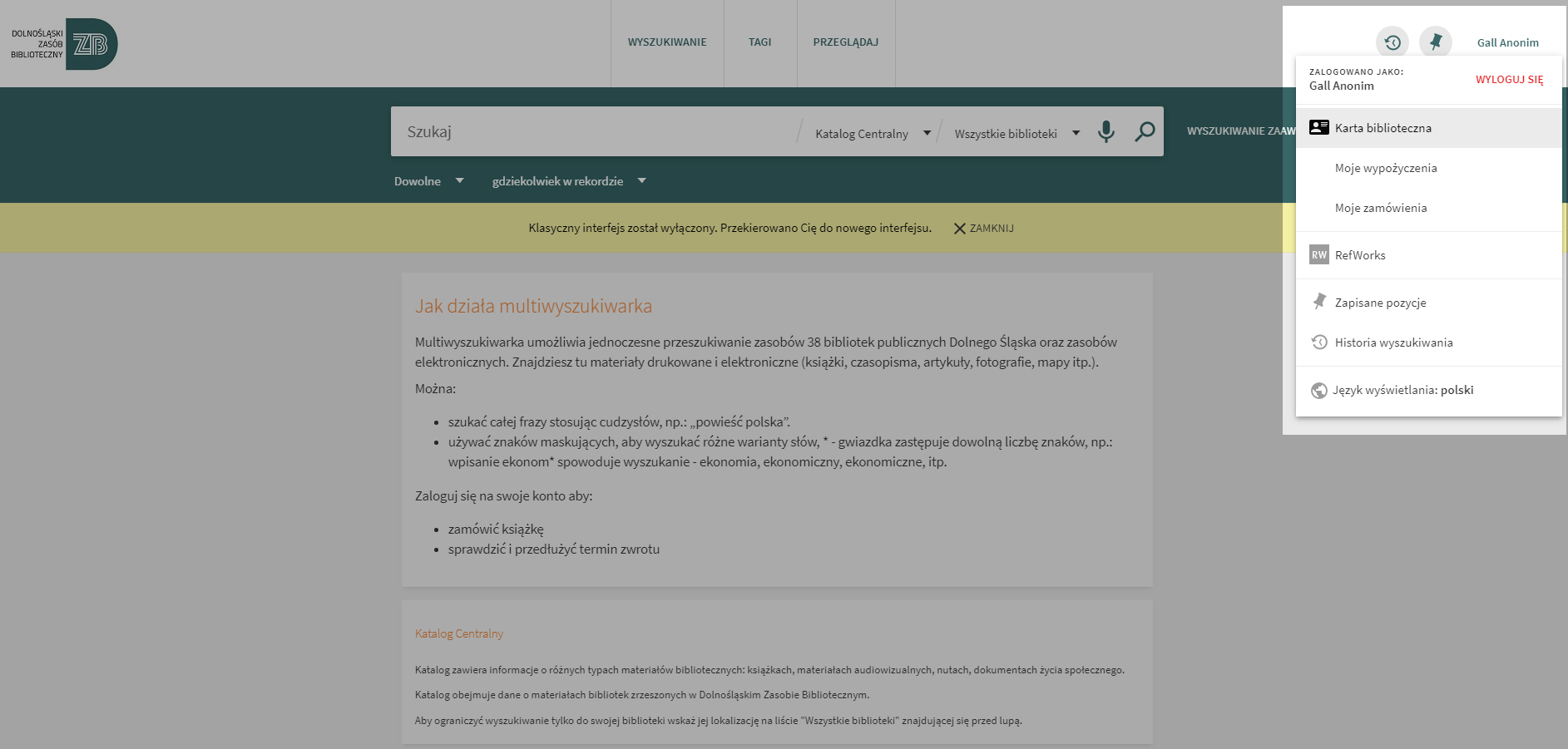Expand the Dowolne filter dropdown
This screenshot has width=1568, height=749.
click(x=428, y=181)
